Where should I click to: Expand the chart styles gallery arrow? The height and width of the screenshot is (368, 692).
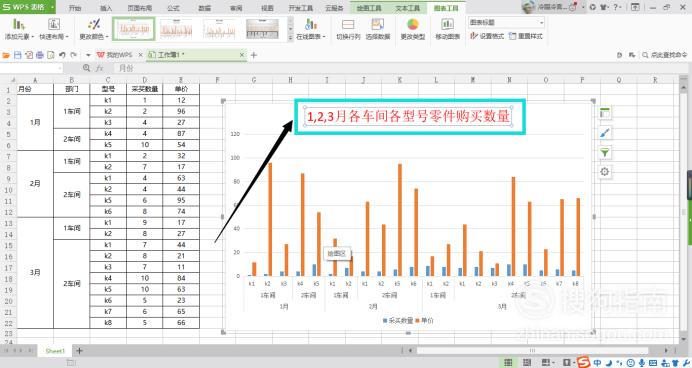[x=290, y=38]
